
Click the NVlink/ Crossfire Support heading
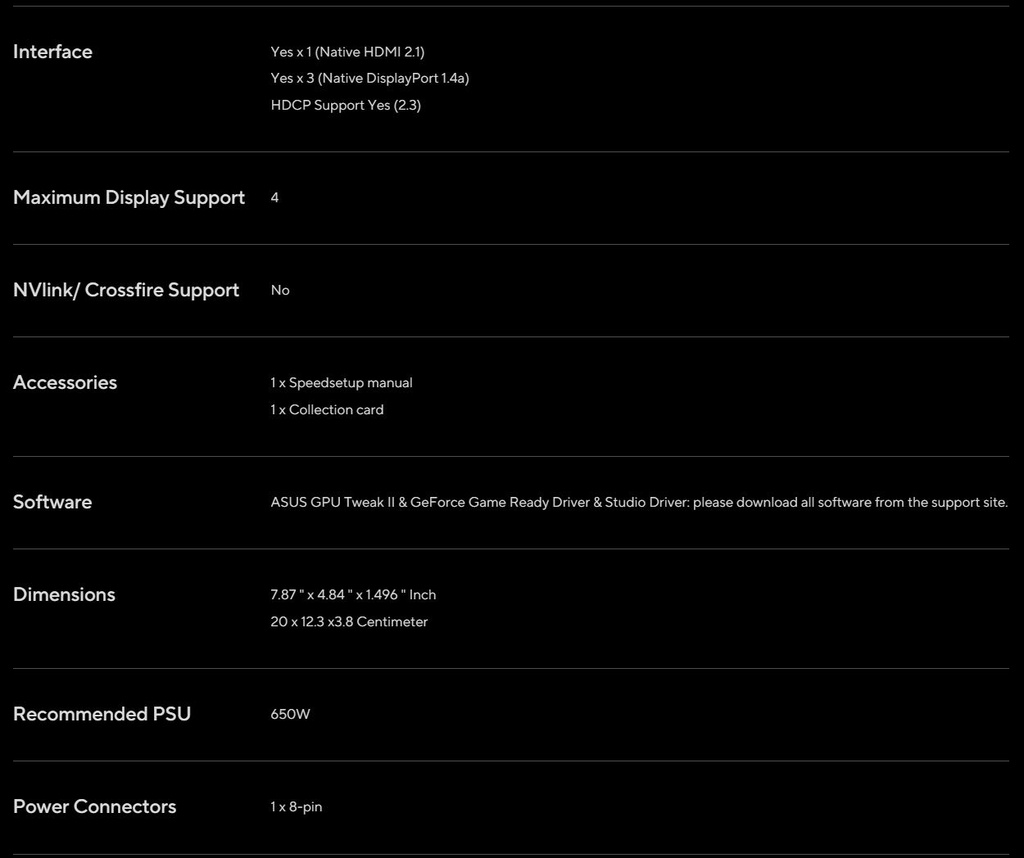coord(126,290)
